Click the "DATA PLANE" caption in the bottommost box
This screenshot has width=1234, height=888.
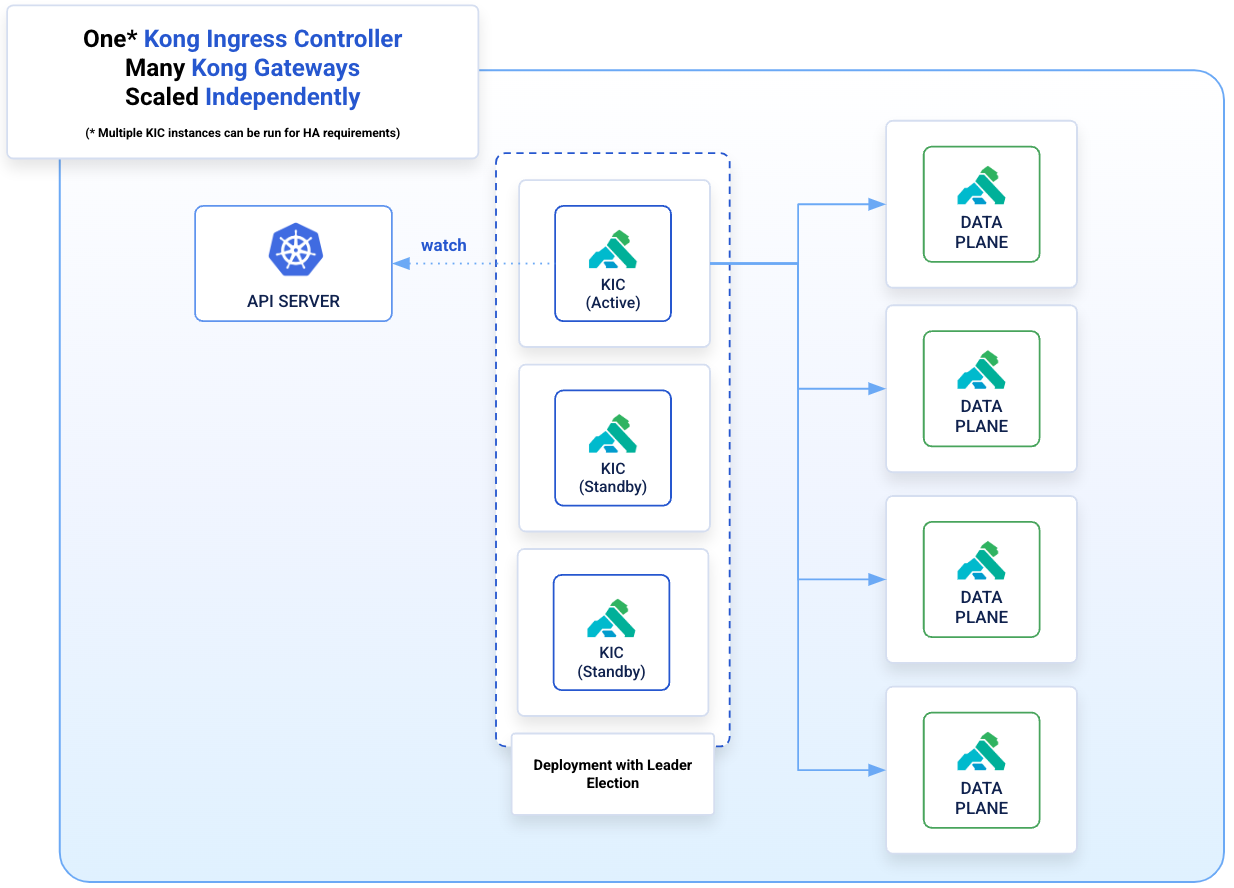(981, 798)
